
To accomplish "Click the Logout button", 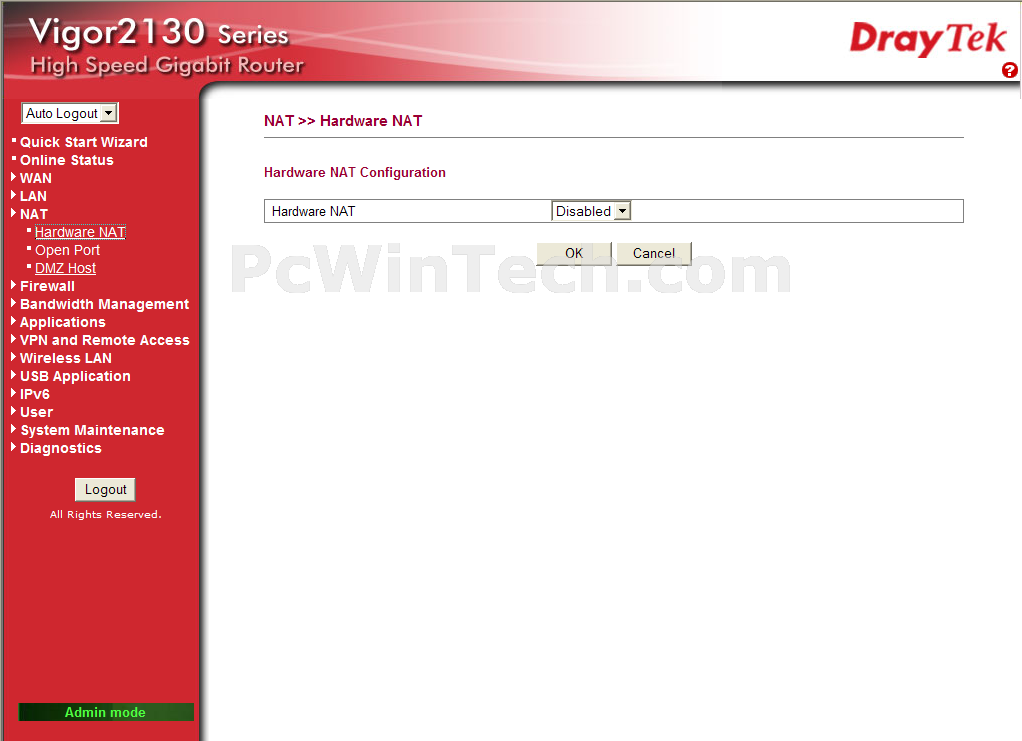I will (x=105, y=489).
